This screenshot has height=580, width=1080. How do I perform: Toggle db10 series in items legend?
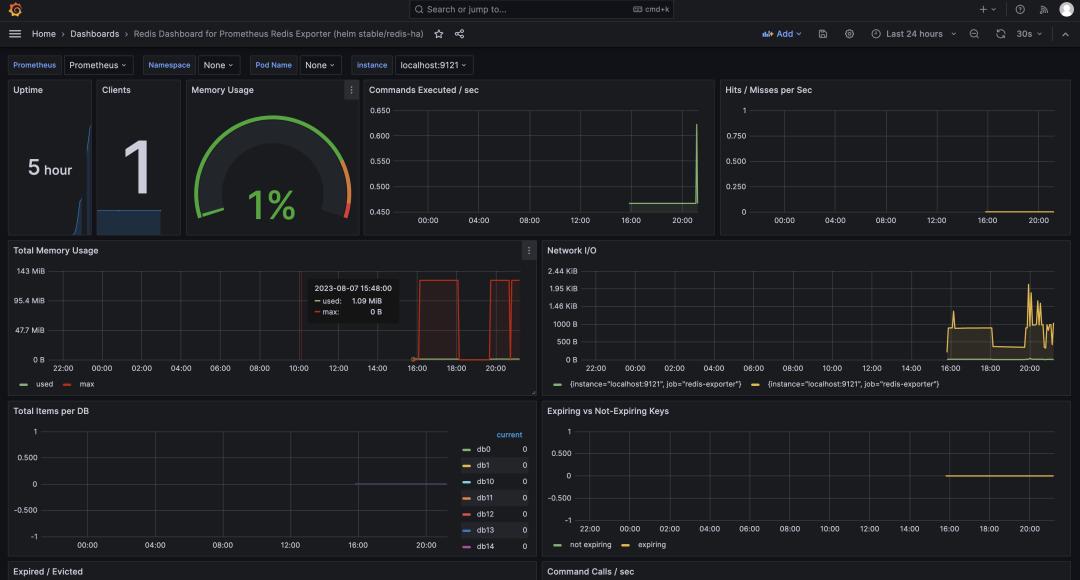click(x=485, y=481)
